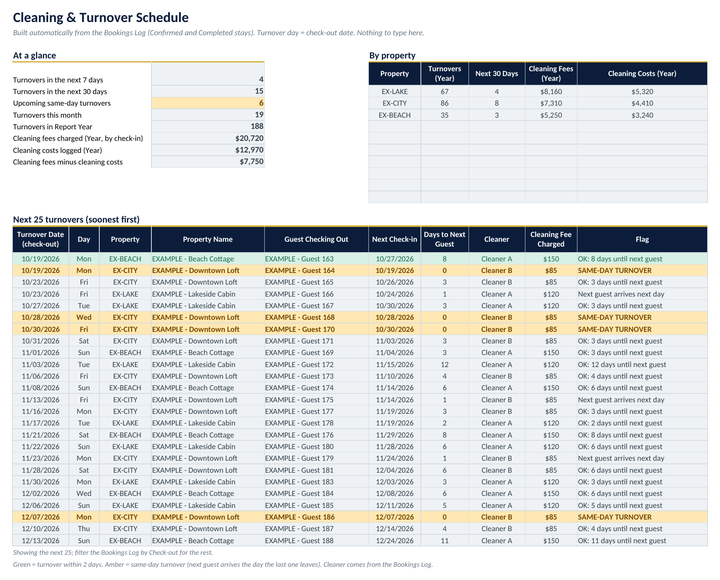Click the 'OK: 11 days until next guest' flag
Image resolution: width=720 pixels, height=580 pixels.
tap(642, 541)
